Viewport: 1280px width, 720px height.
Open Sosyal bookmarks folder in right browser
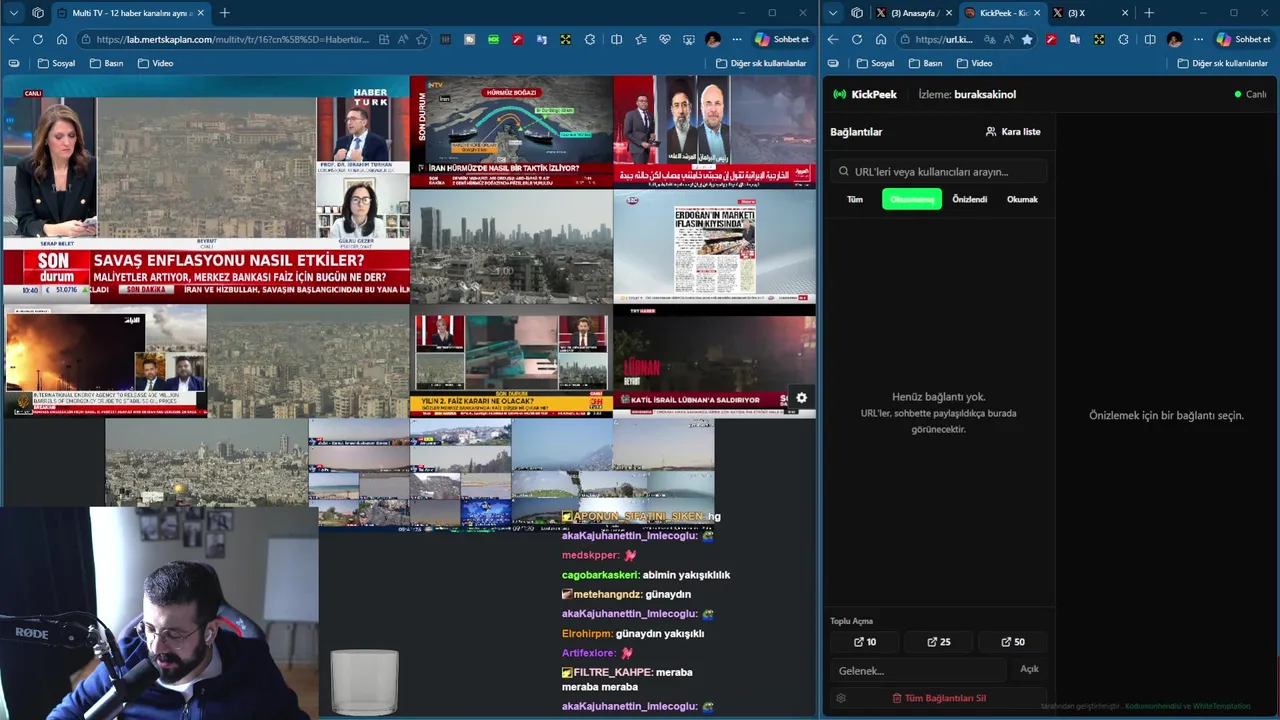click(875, 63)
